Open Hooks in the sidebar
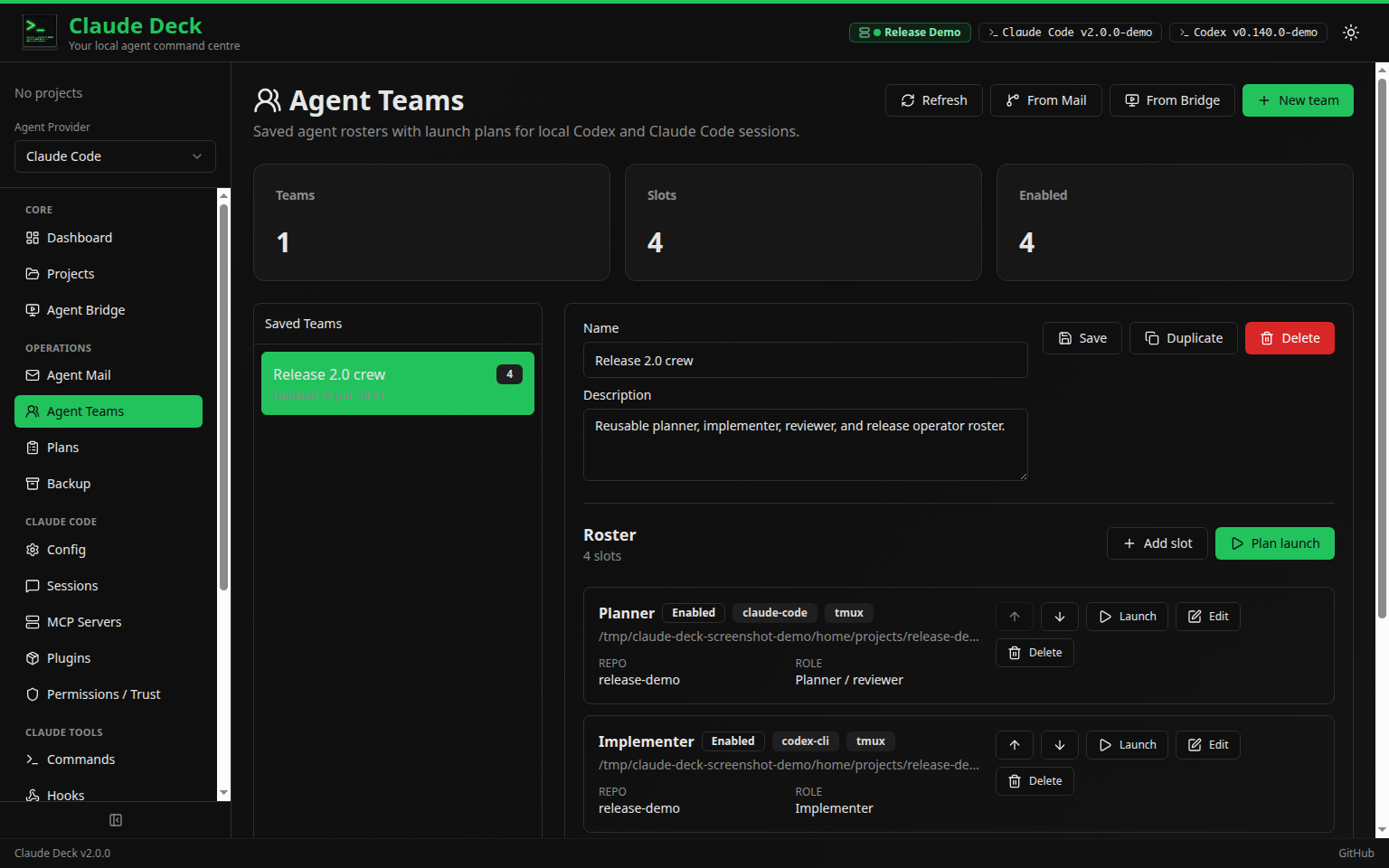The height and width of the screenshot is (868, 1389). 109,794
